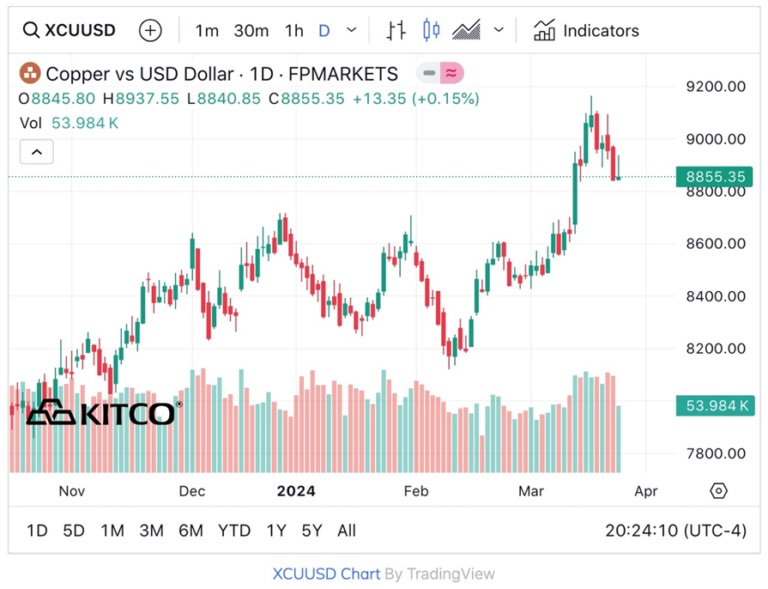Click the copper symbol logo icon
Image resolution: width=768 pixels, height=589 pixels.
tap(29, 73)
